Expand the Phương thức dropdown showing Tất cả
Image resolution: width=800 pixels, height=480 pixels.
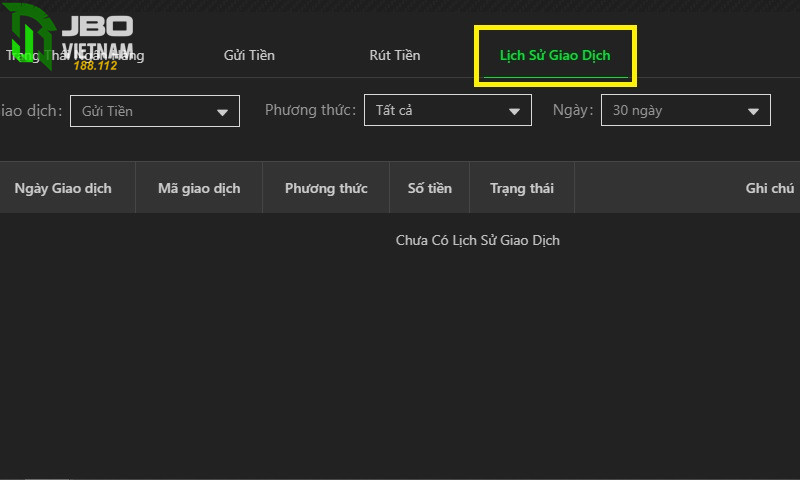click(447, 110)
